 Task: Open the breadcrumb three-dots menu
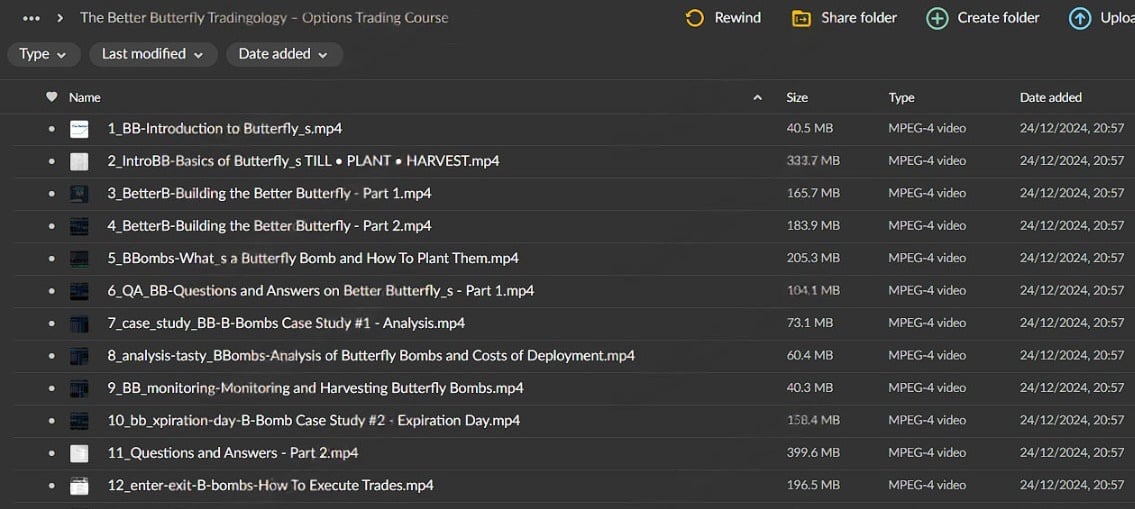pyautogui.click(x=31, y=18)
